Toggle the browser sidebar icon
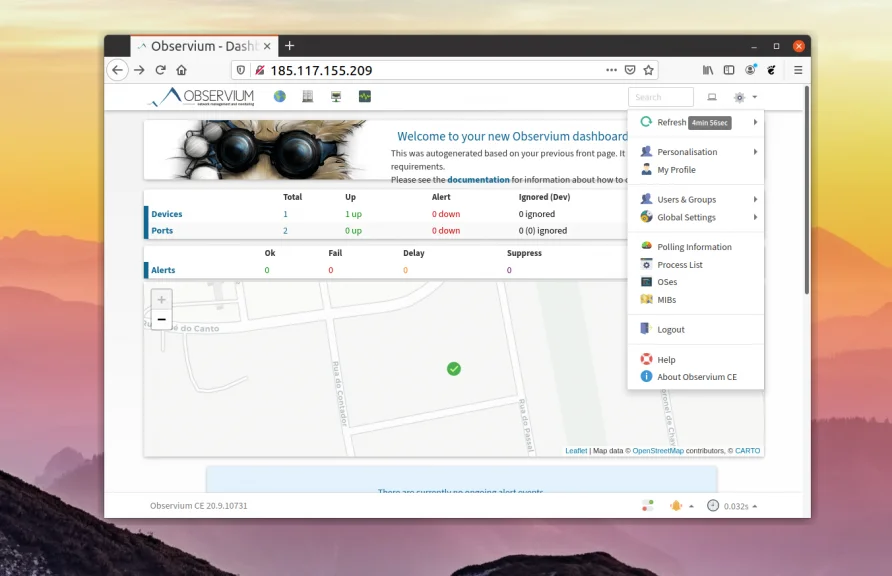The width and height of the screenshot is (892, 576). (729, 70)
